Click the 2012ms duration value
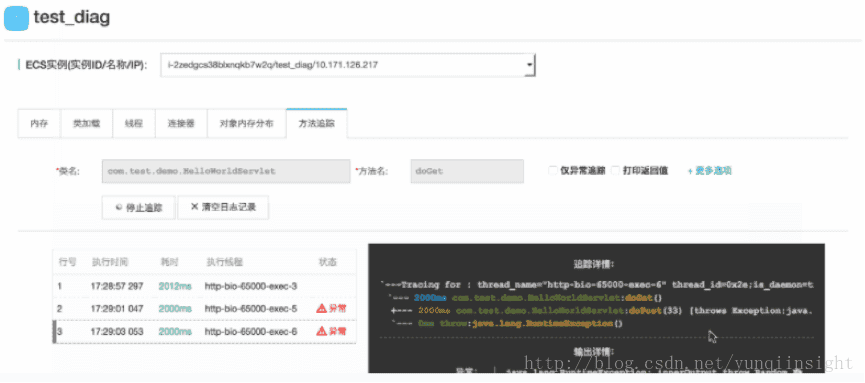865x383 pixels. click(175, 286)
